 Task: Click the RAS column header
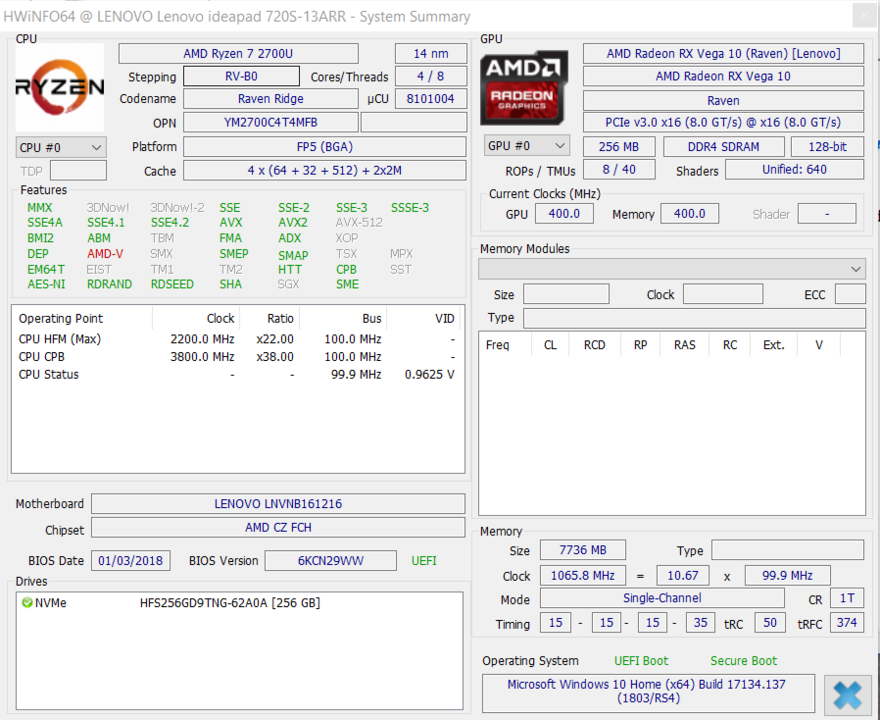tap(685, 345)
